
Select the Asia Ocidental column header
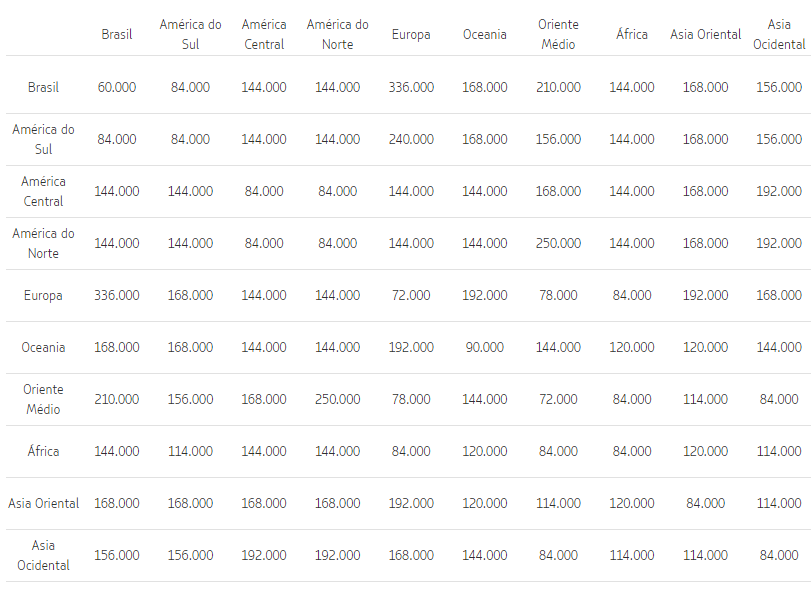[x=779, y=34]
